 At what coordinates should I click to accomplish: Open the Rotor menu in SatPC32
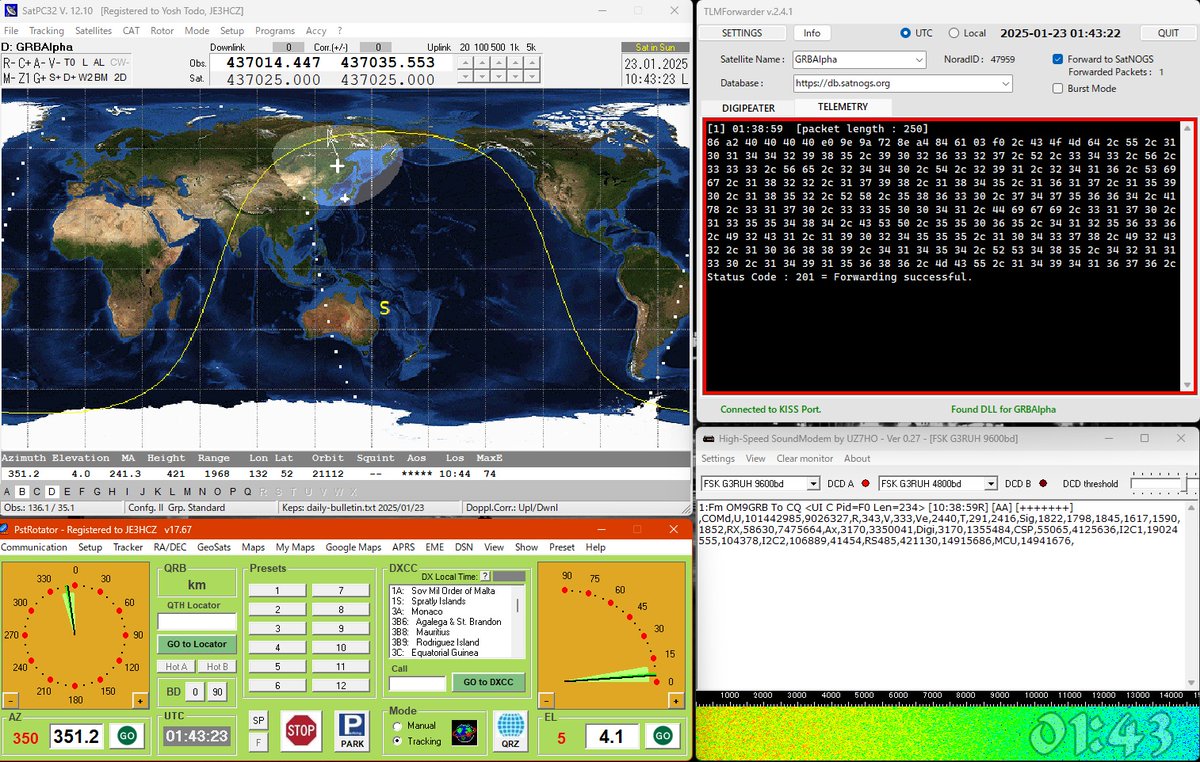pos(162,31)
